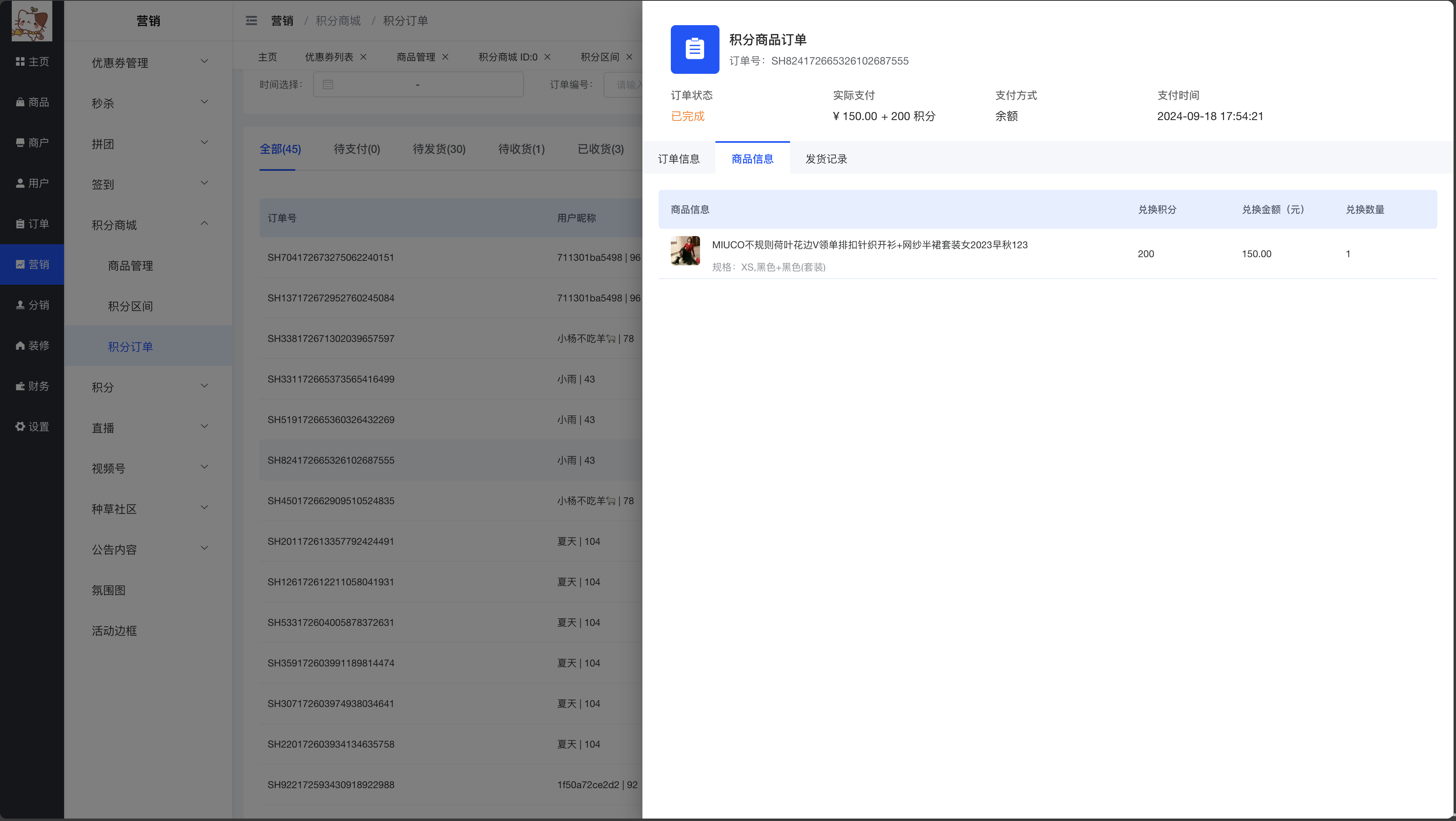Open the 主页 home sidebar icon
Image resolution: width=1456 pixels, height=821 pixels.
tap(32, 62)
